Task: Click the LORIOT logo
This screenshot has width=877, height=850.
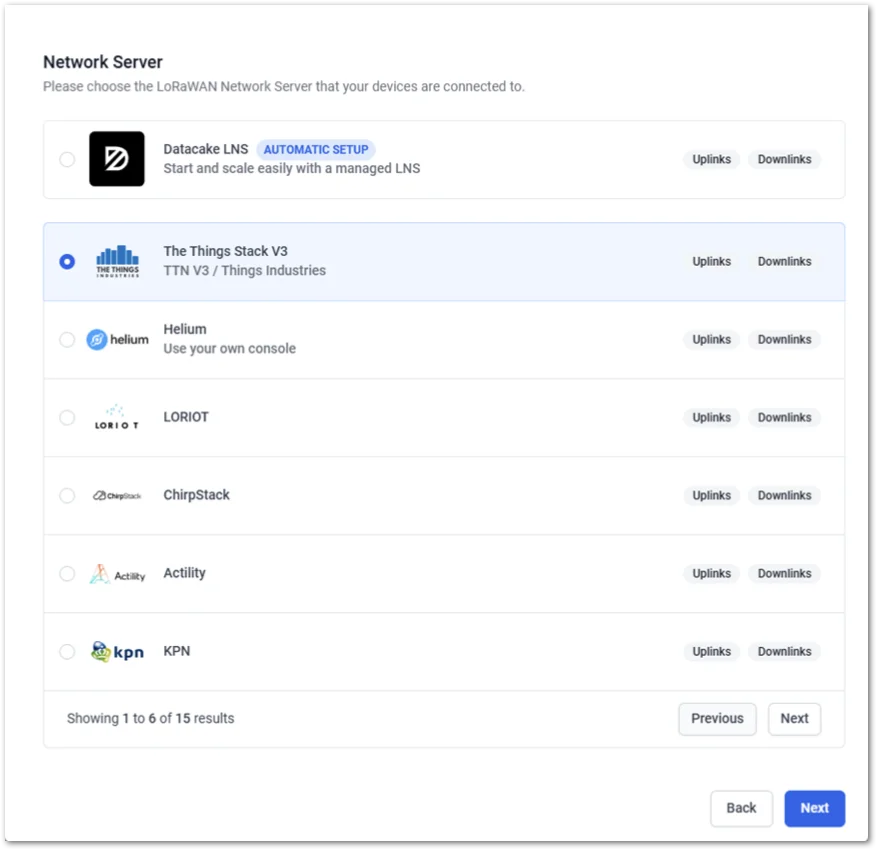Action: (116, 417)
